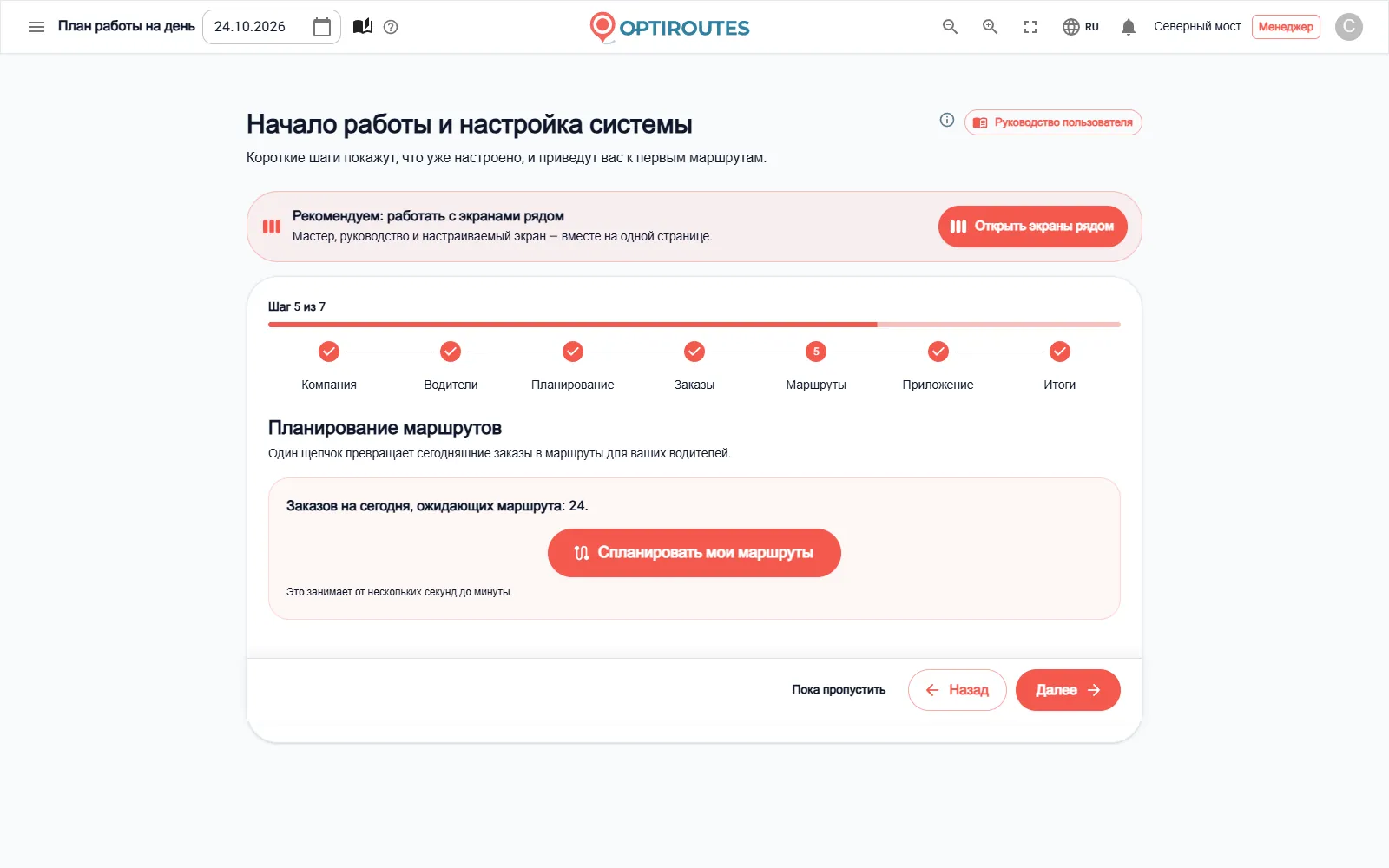Click Пока пропустить link
This screenshot has width=1389, height=868.
[839, 690]
